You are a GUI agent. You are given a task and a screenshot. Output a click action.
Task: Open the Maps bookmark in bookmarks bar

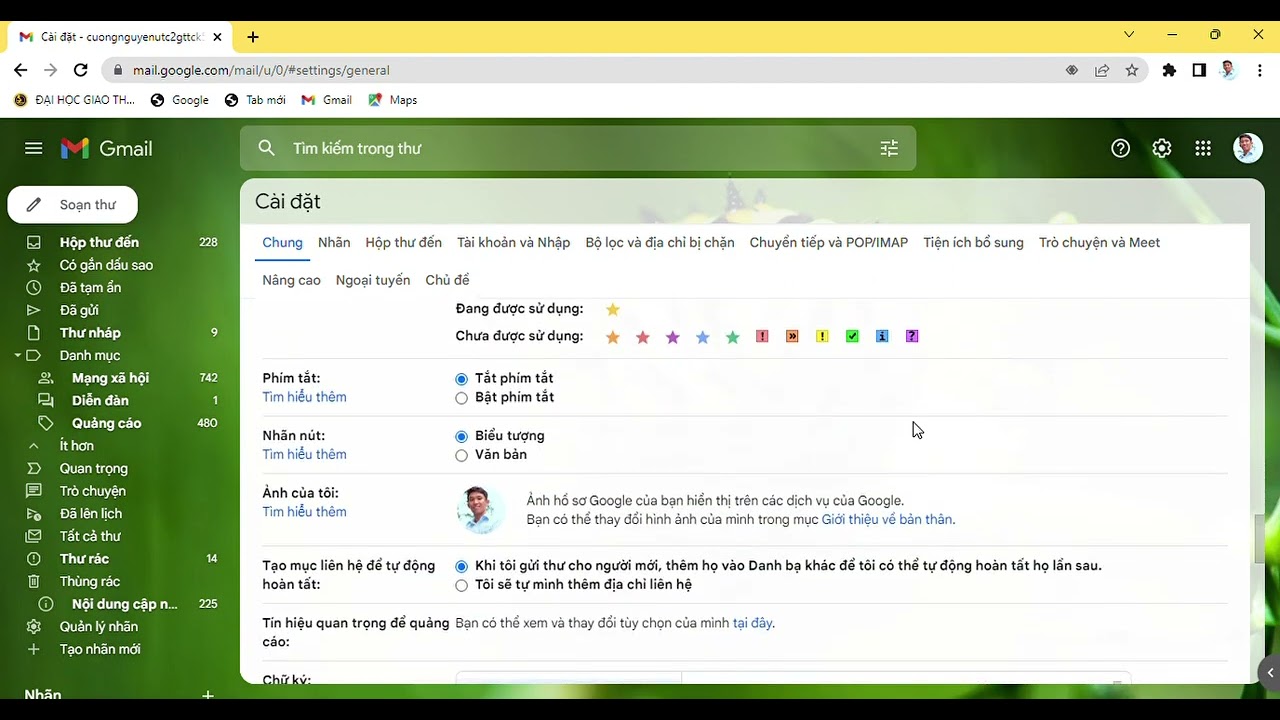[x=393, y=100]
